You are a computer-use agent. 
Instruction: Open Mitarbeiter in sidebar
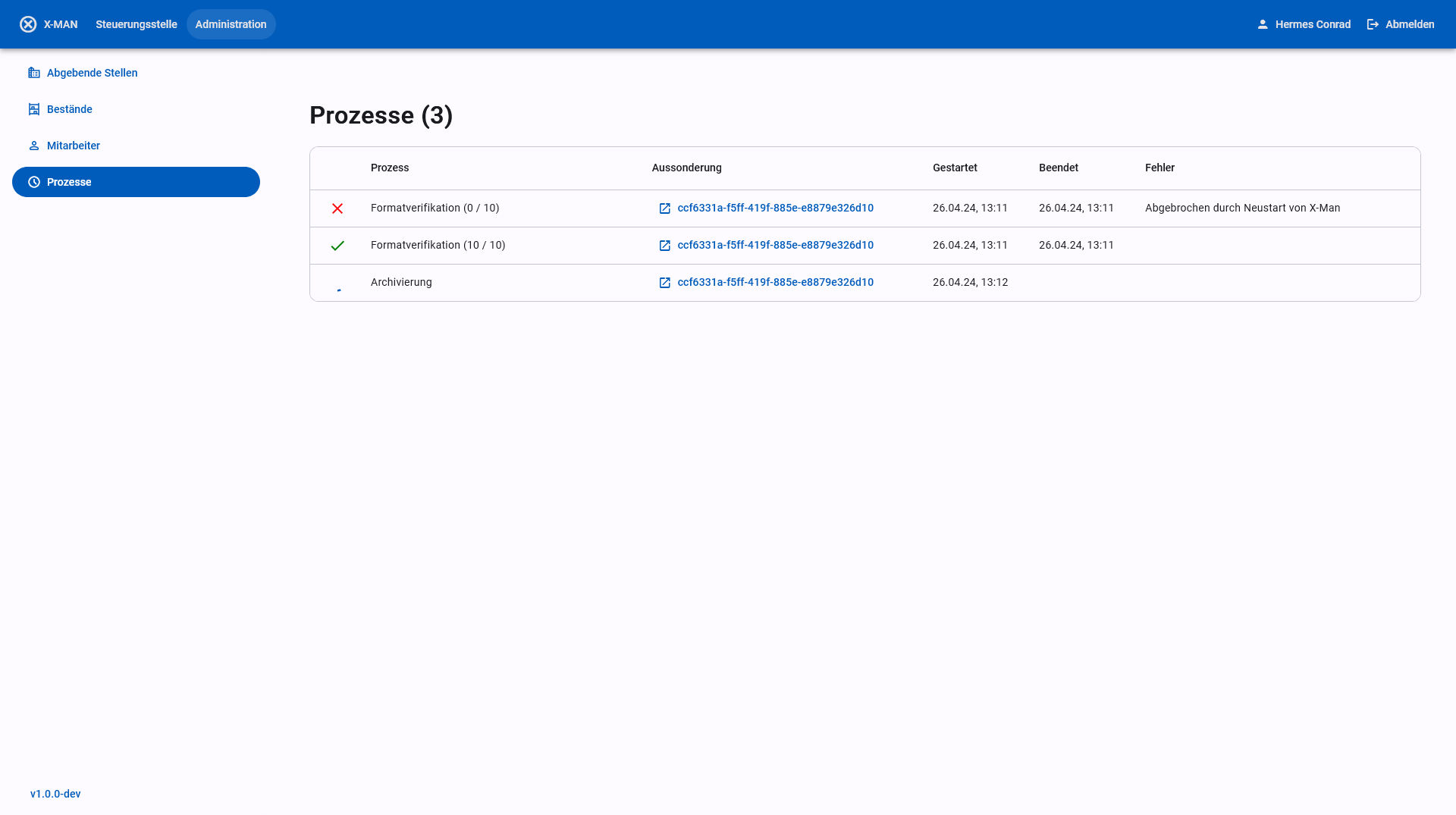[x=136, y=146]
